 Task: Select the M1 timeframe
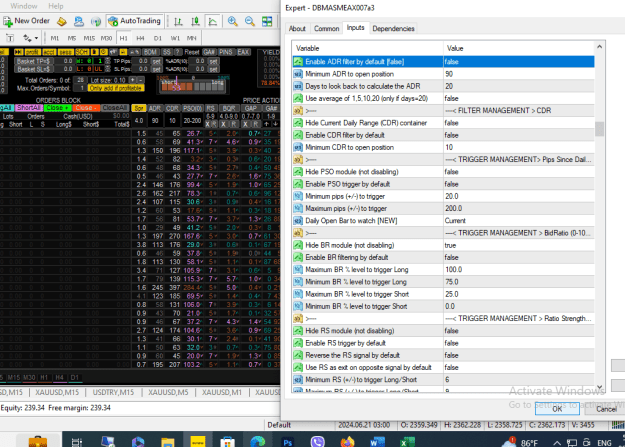[x=55, y=38]
